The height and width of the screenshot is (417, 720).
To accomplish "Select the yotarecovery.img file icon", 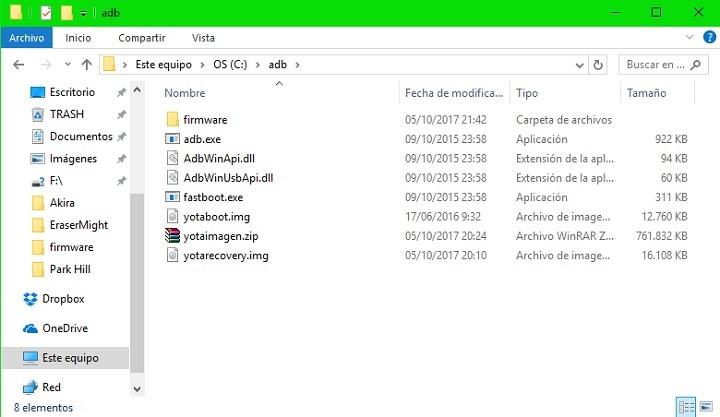I will pos(173,255).
